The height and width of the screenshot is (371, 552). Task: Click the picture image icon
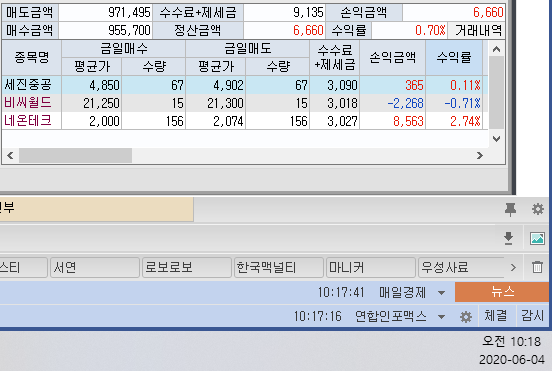point(537,238)
